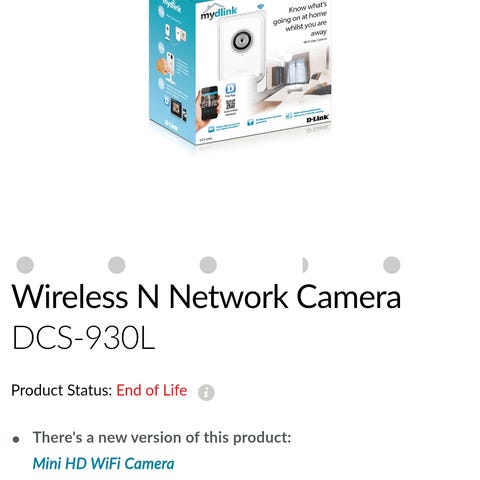480x480 pixels.
Task: Click the camera lens on the box
Action: (x=241, y=41)
